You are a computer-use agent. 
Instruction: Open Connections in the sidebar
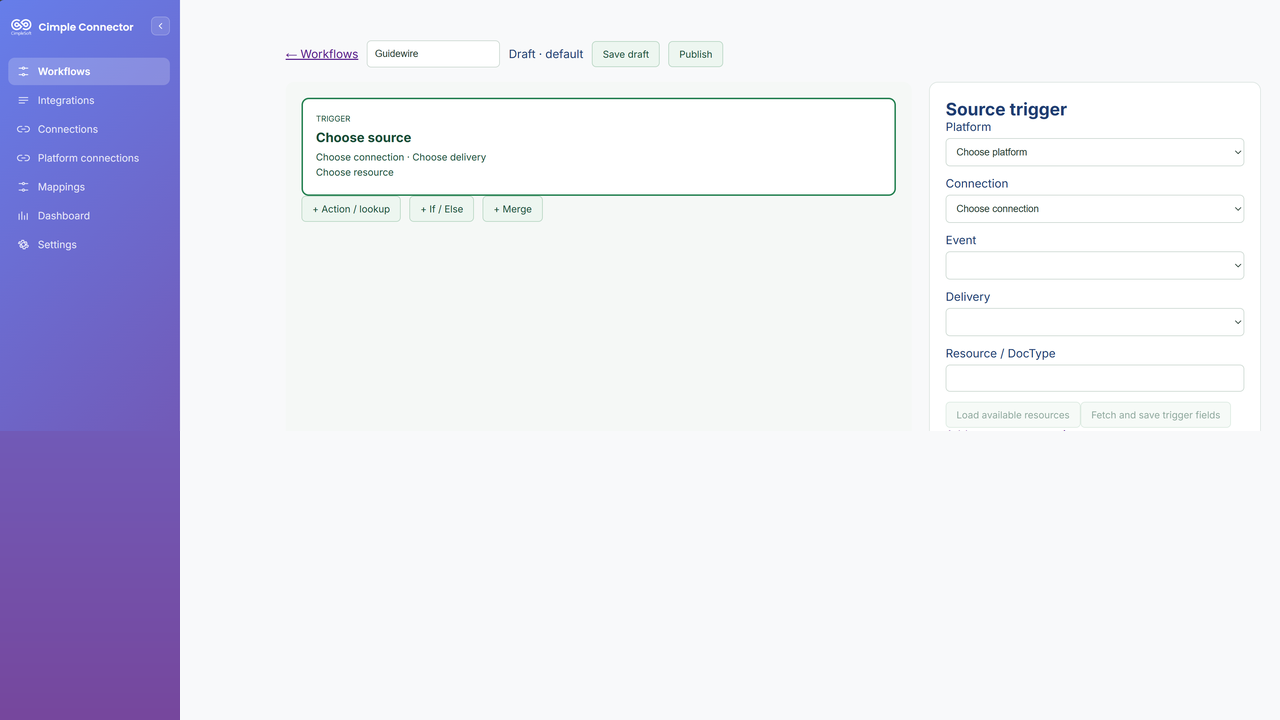pyautogui.click(x=89, y=130)
